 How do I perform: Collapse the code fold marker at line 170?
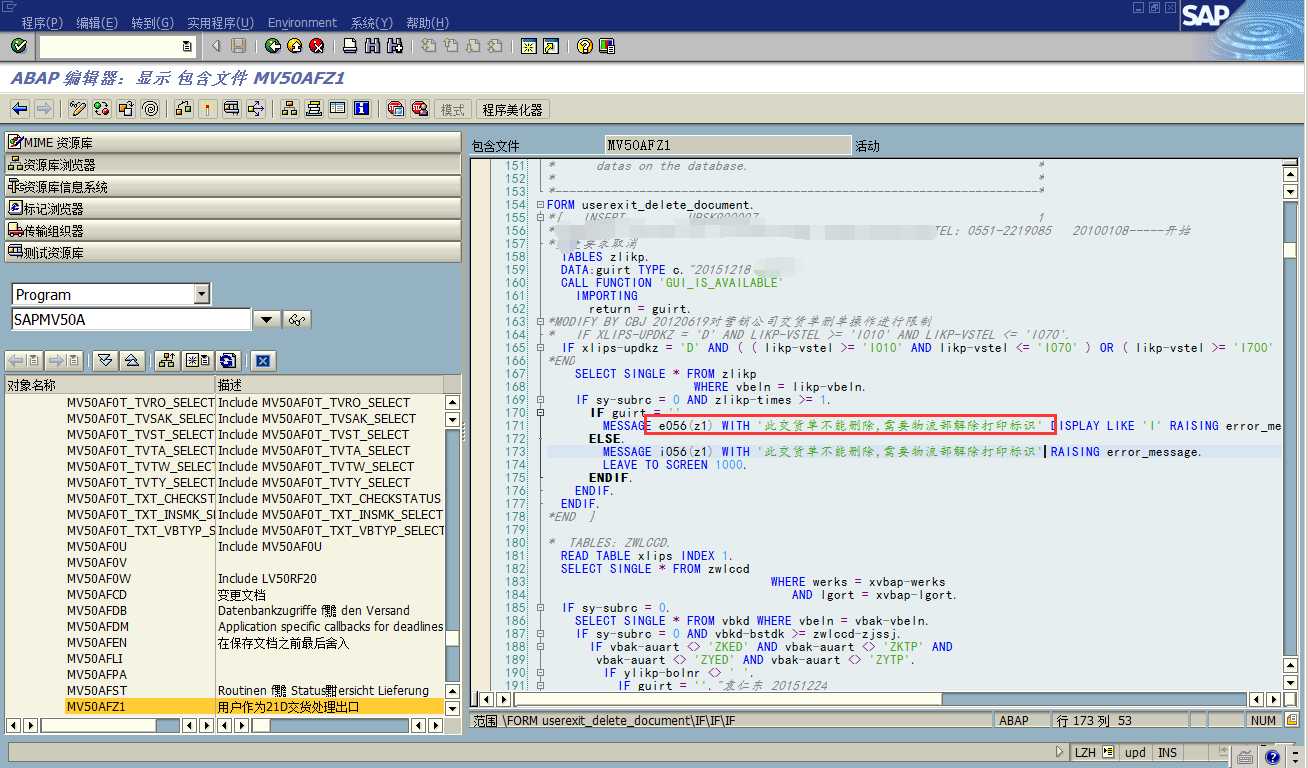(540, 413)
